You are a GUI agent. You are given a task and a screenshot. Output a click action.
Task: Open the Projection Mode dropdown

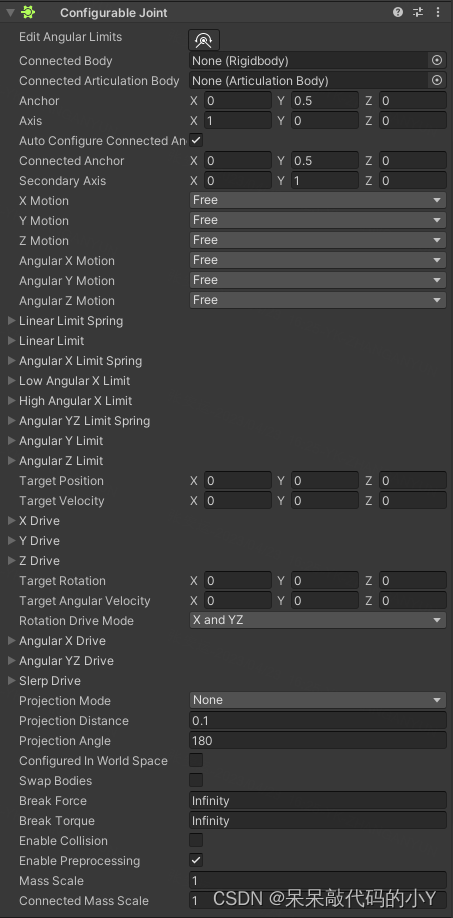[318, 700]
